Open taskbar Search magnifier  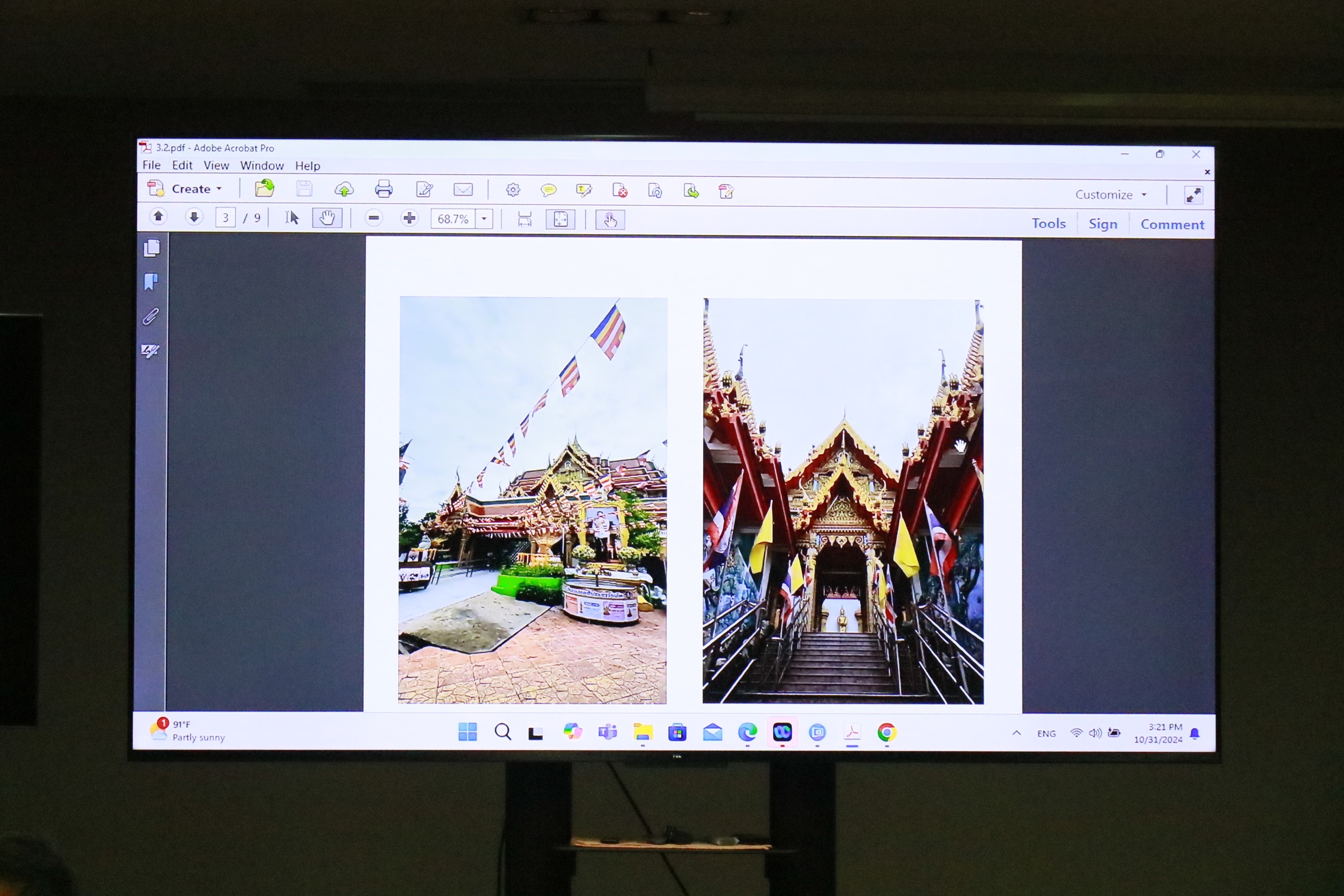click(502, 731)
